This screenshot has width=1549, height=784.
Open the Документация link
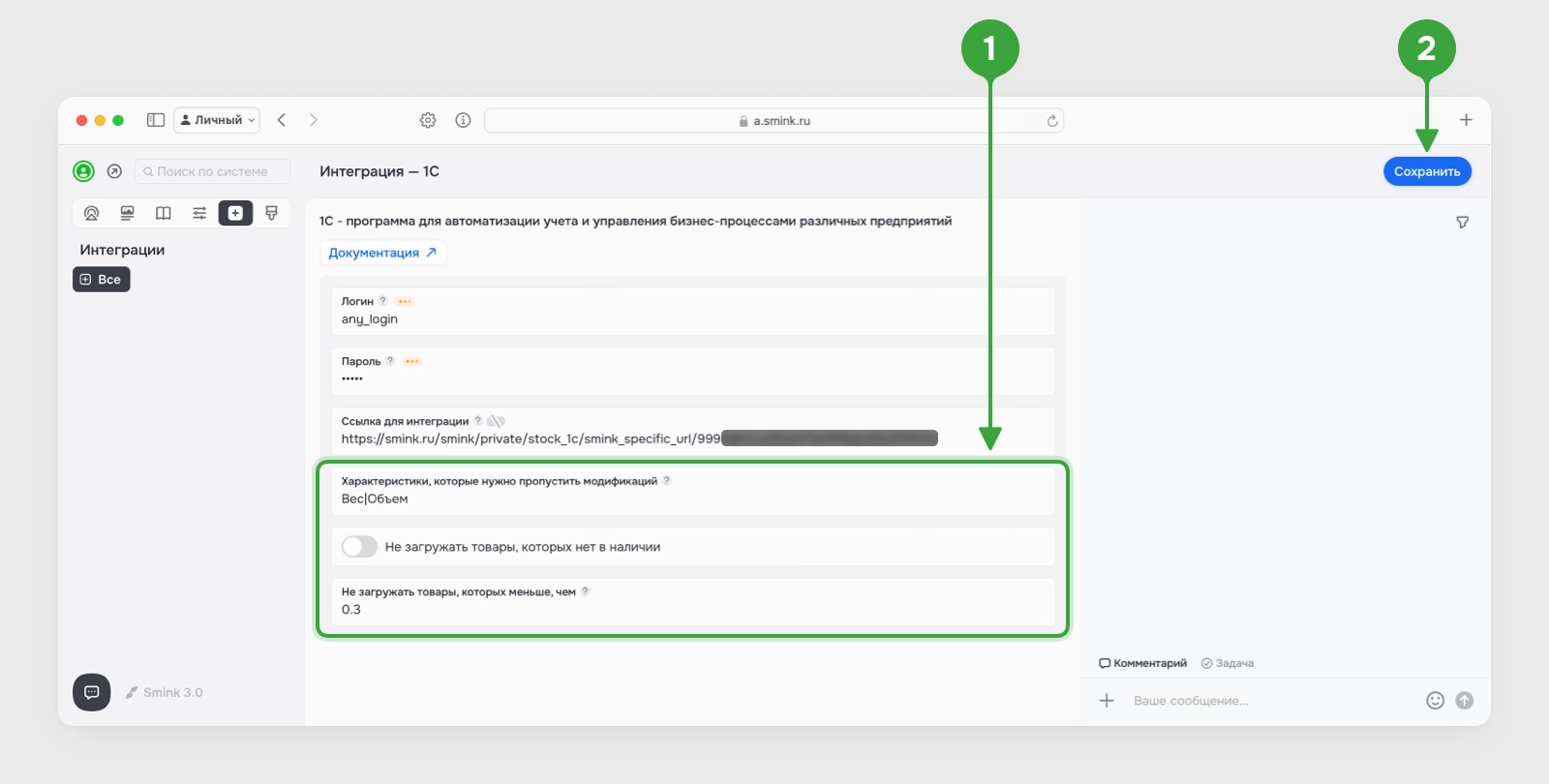(382, 253)
